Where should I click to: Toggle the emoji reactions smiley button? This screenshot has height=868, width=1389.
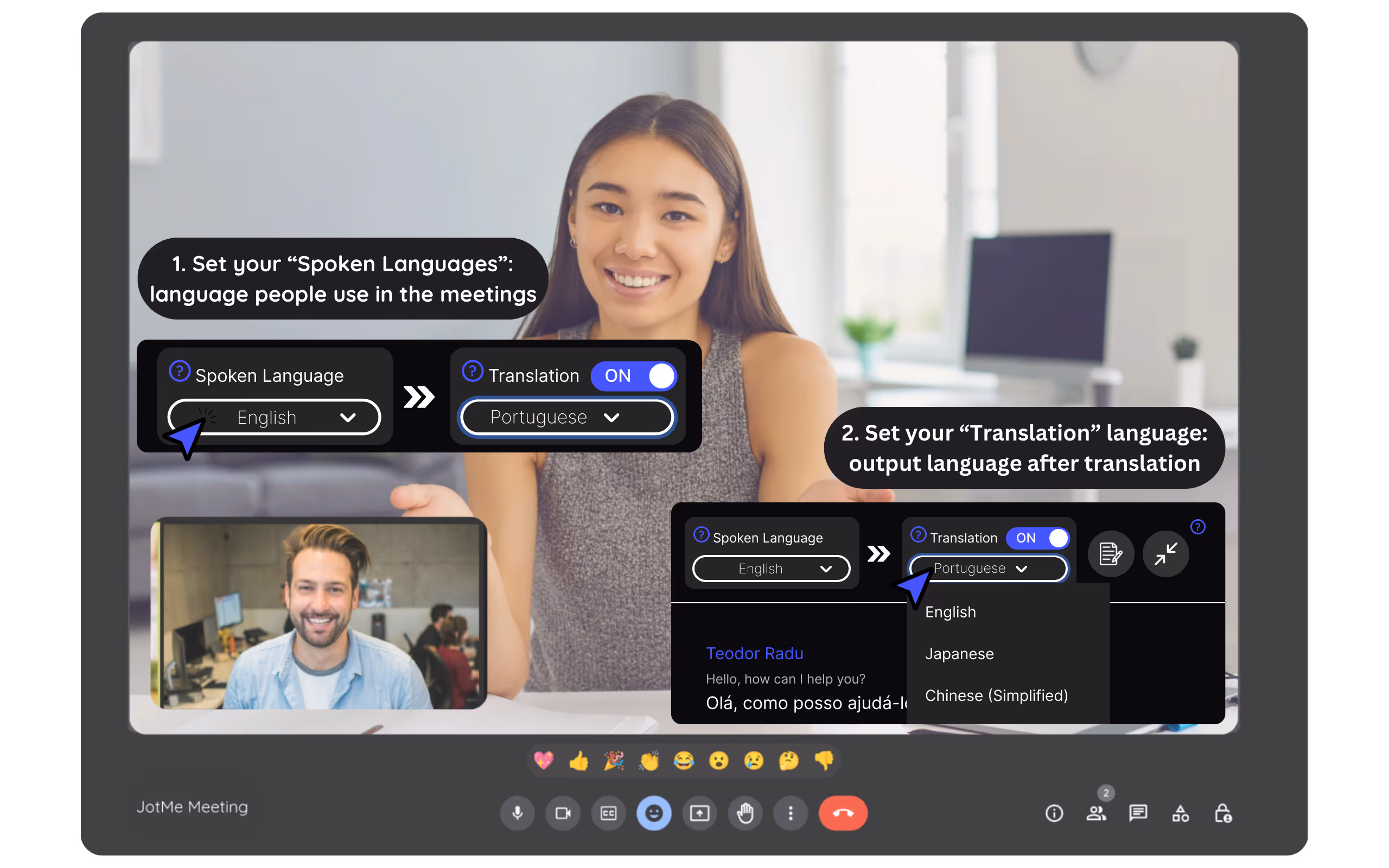654,813
